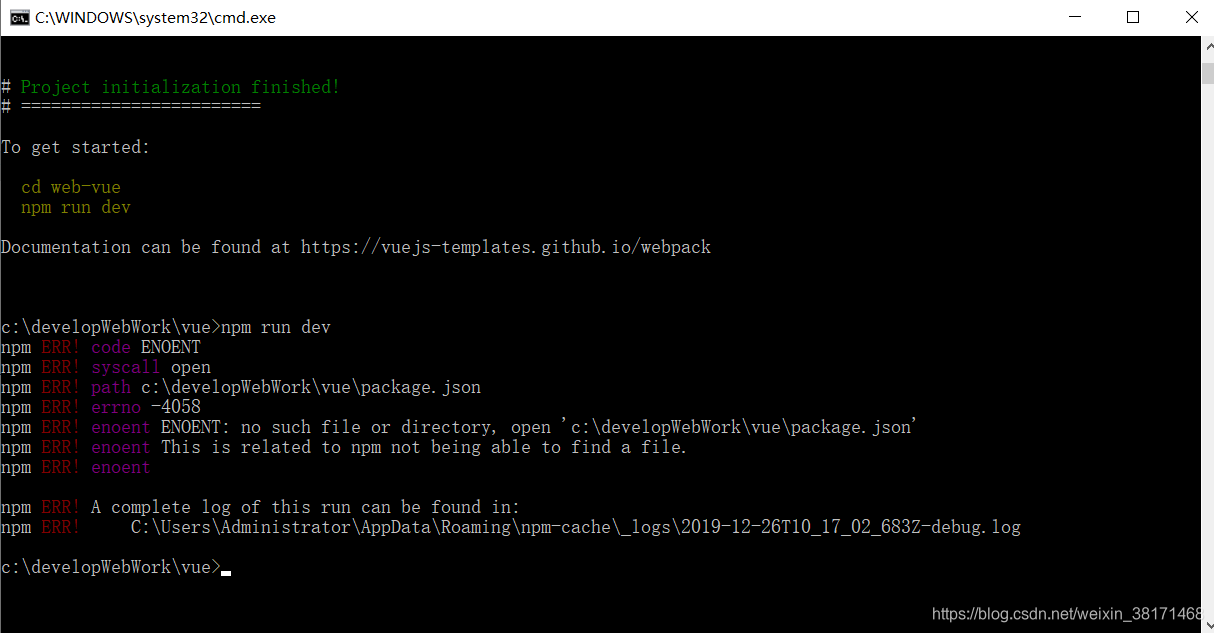
Task: Click the debug.log file path line
Action: coord(576,527)
